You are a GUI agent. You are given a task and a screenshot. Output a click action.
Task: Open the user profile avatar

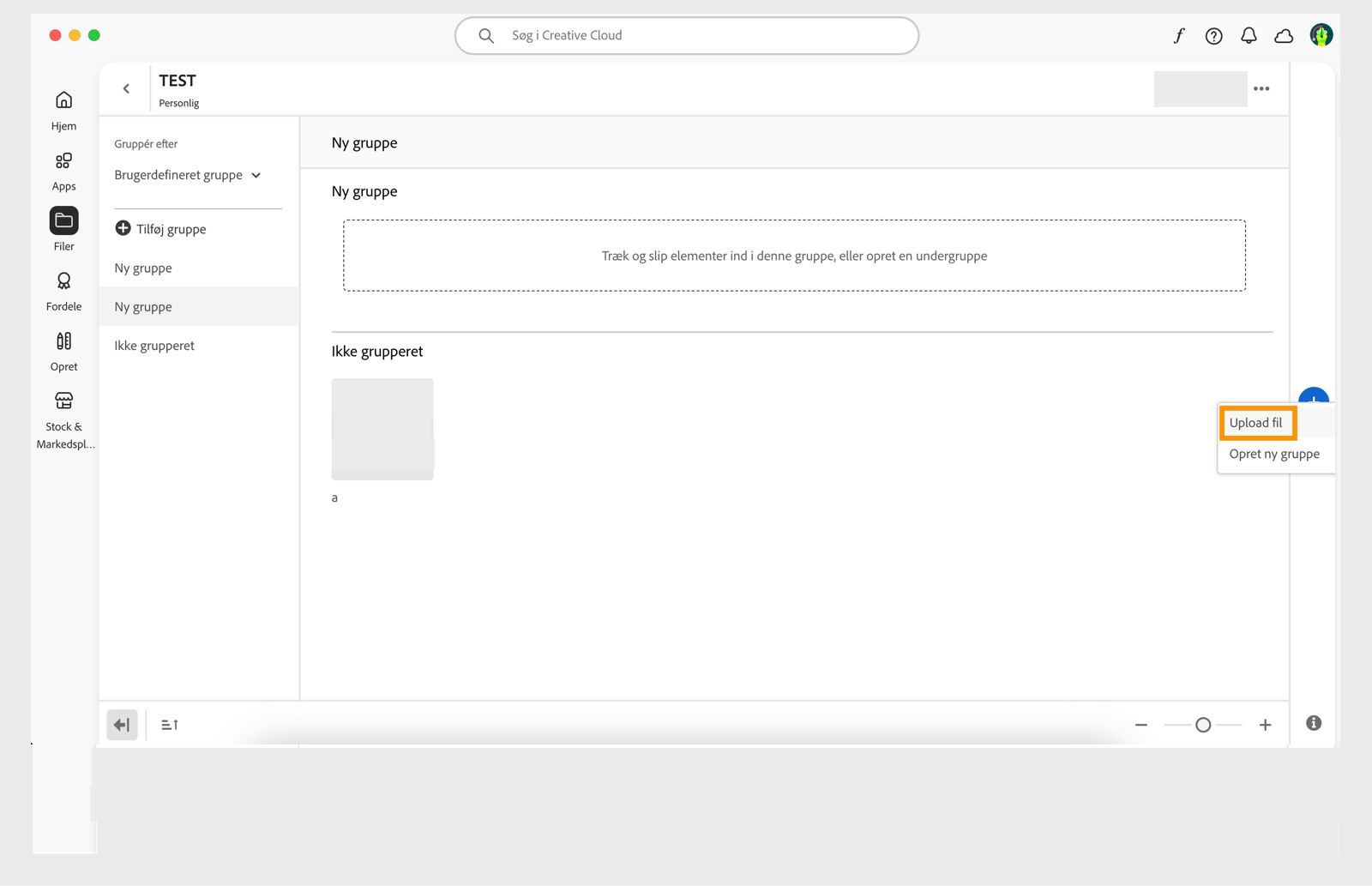1321,35
